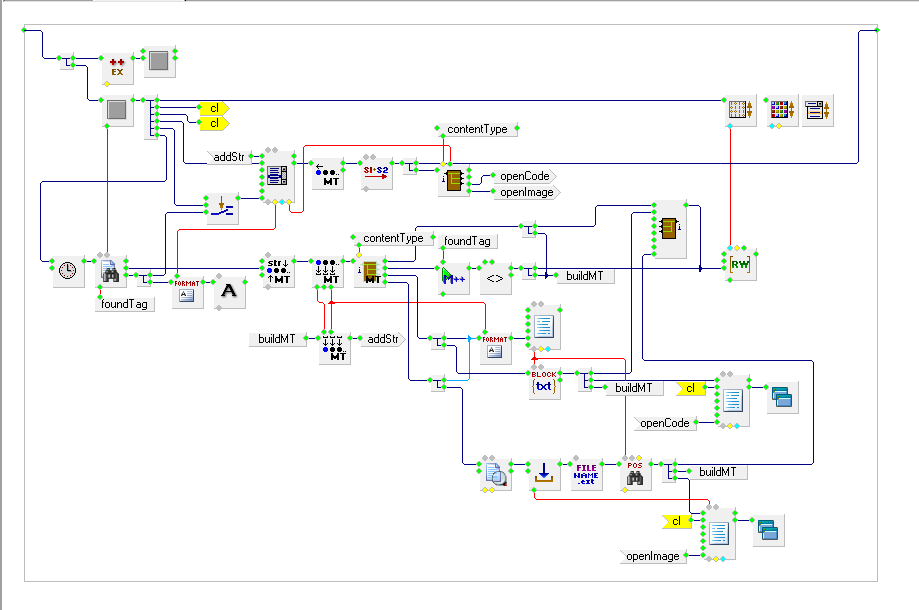Click the window element wired to the openCode memo

pyautogui.click(x=782, y=398)
